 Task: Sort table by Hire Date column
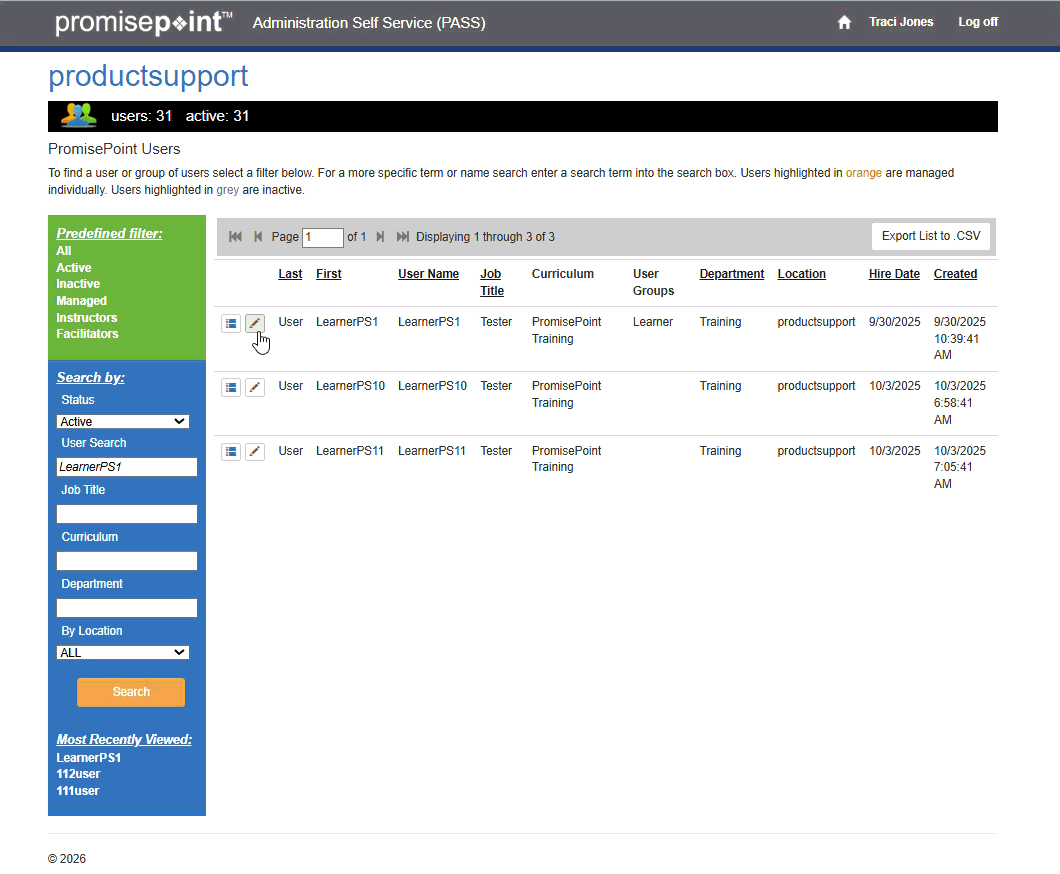[893, 274]
